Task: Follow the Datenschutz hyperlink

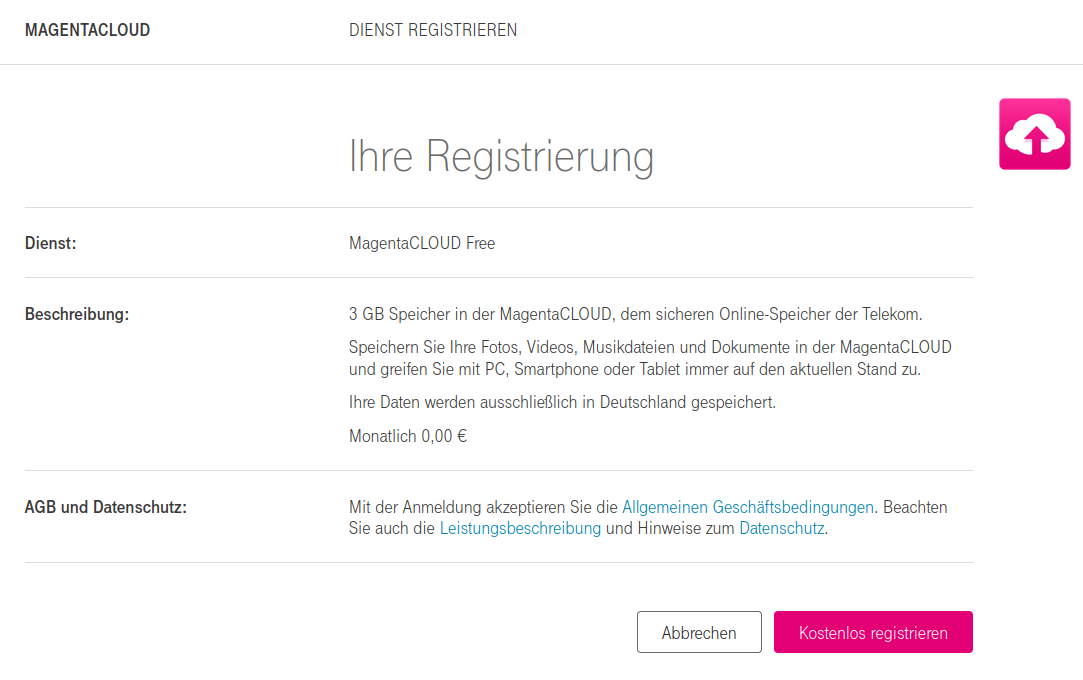Action: [781, 529]
